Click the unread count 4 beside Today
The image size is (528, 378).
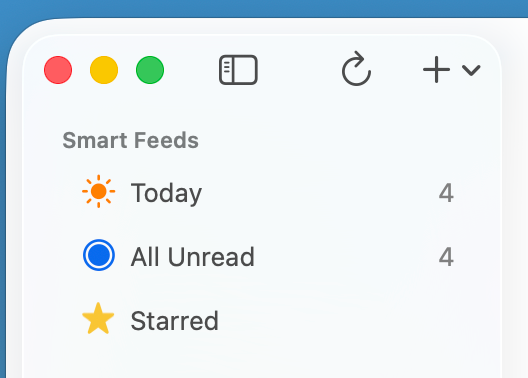coord(446,193)
